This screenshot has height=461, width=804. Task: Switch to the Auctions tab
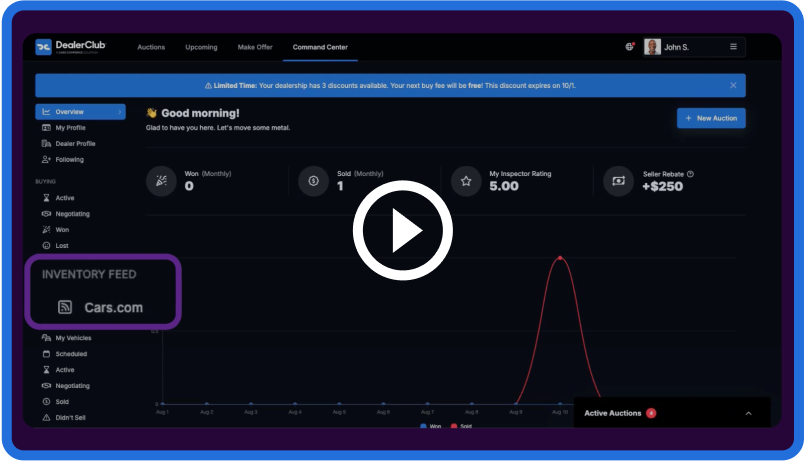point(151,47)
